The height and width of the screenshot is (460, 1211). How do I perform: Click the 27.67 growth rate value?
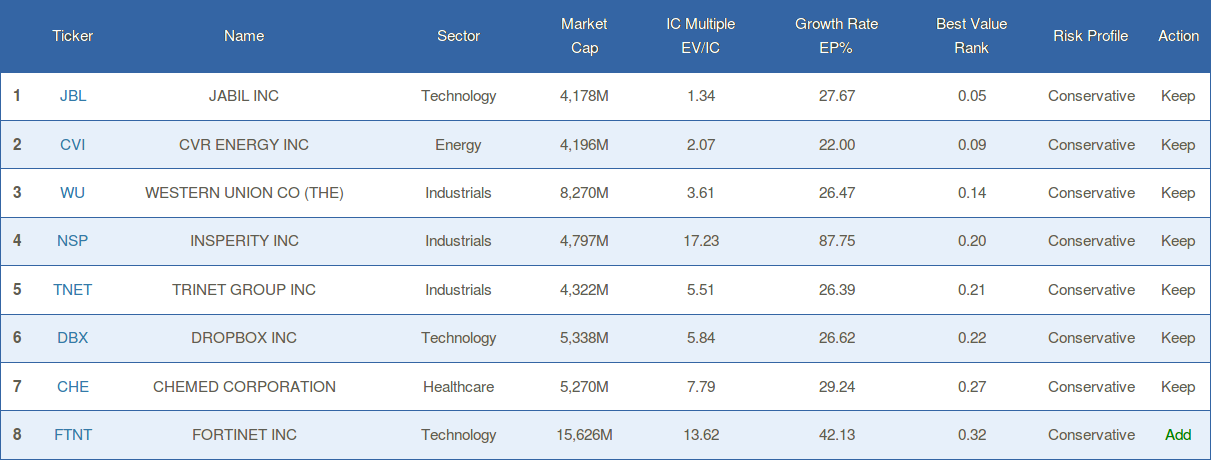click(837, 96)
